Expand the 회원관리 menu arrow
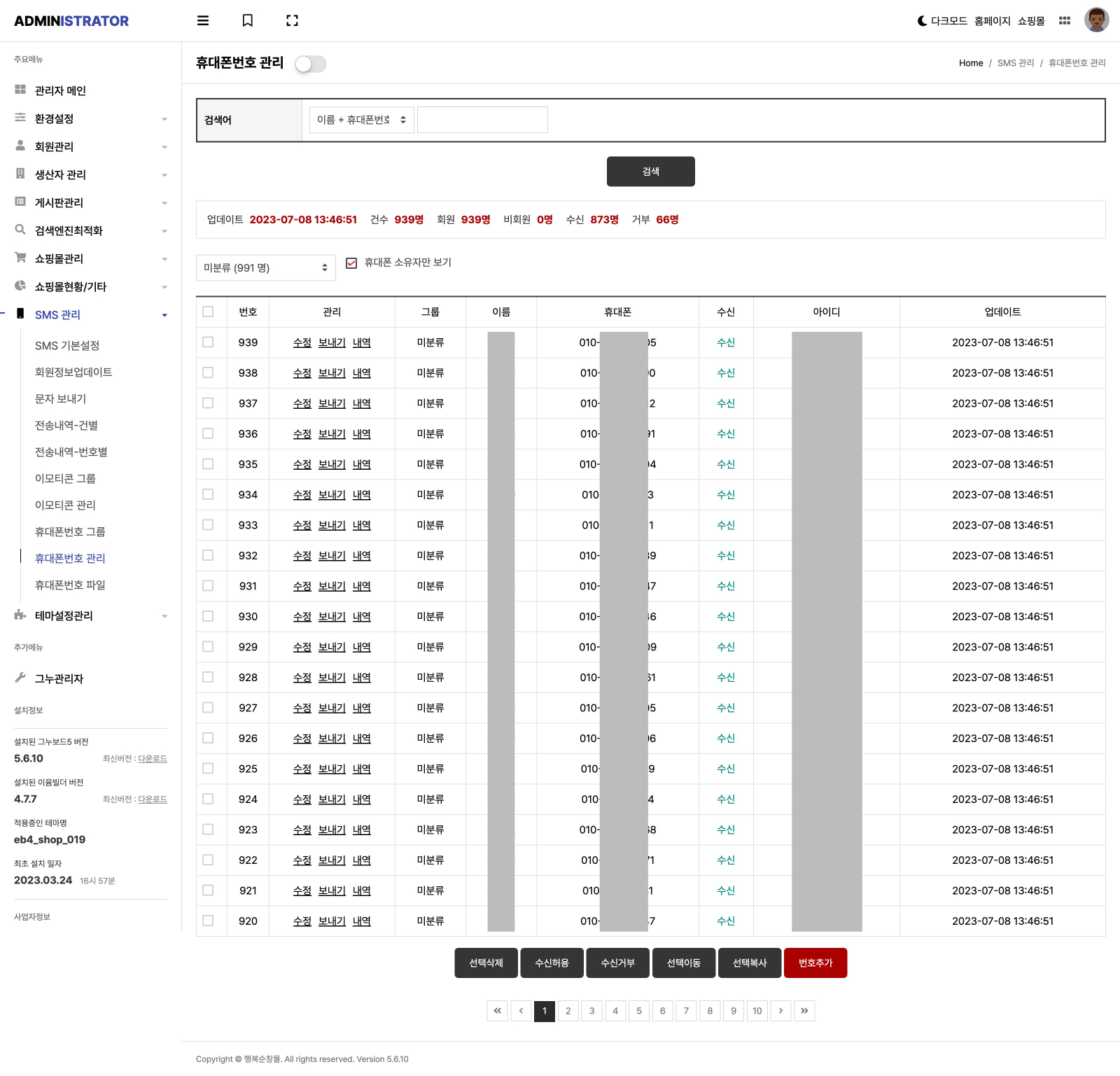The image size is (1120, 1076). [x=164, y=147]
